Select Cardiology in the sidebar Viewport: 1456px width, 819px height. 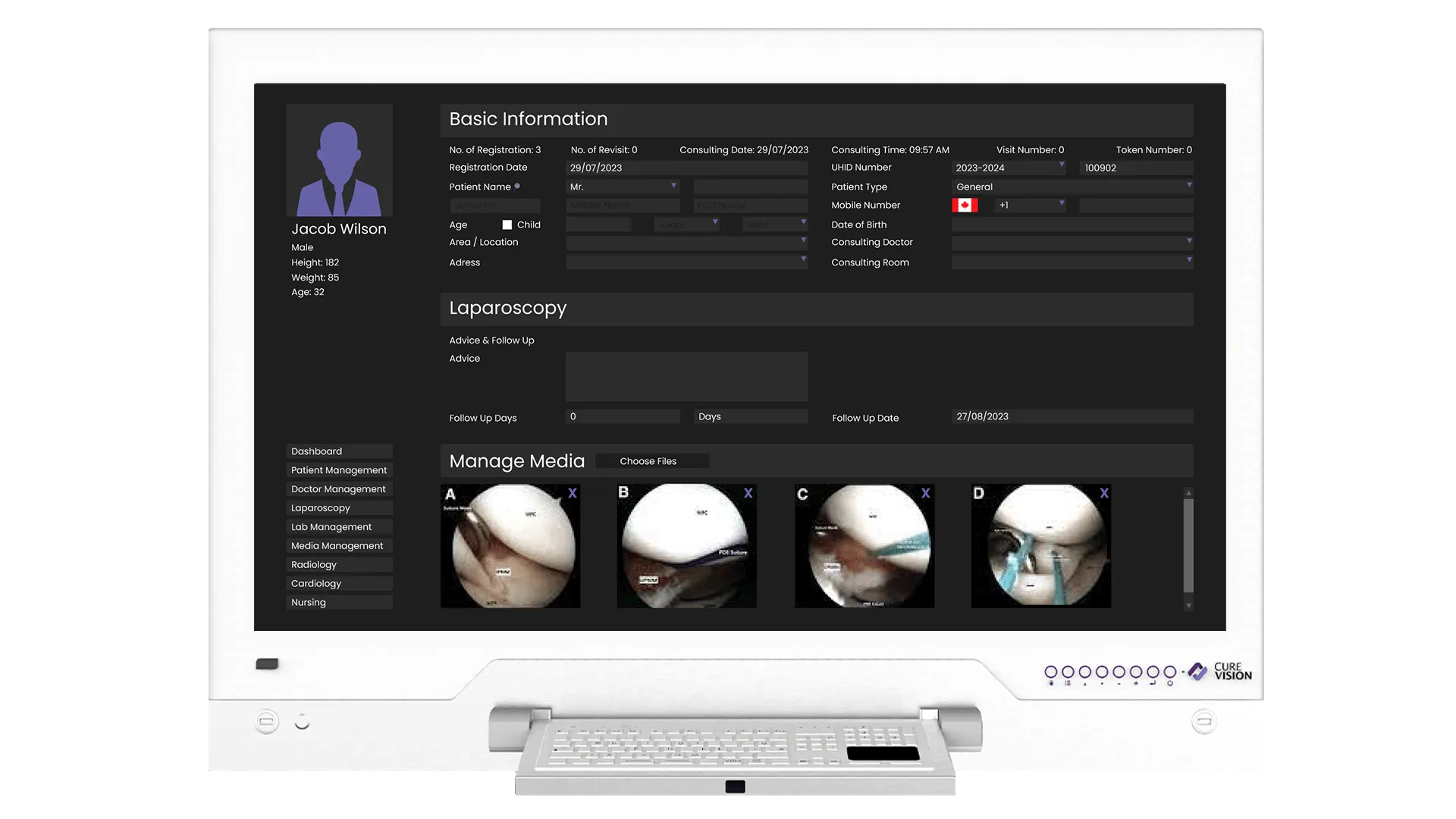[x=339, y=584]
